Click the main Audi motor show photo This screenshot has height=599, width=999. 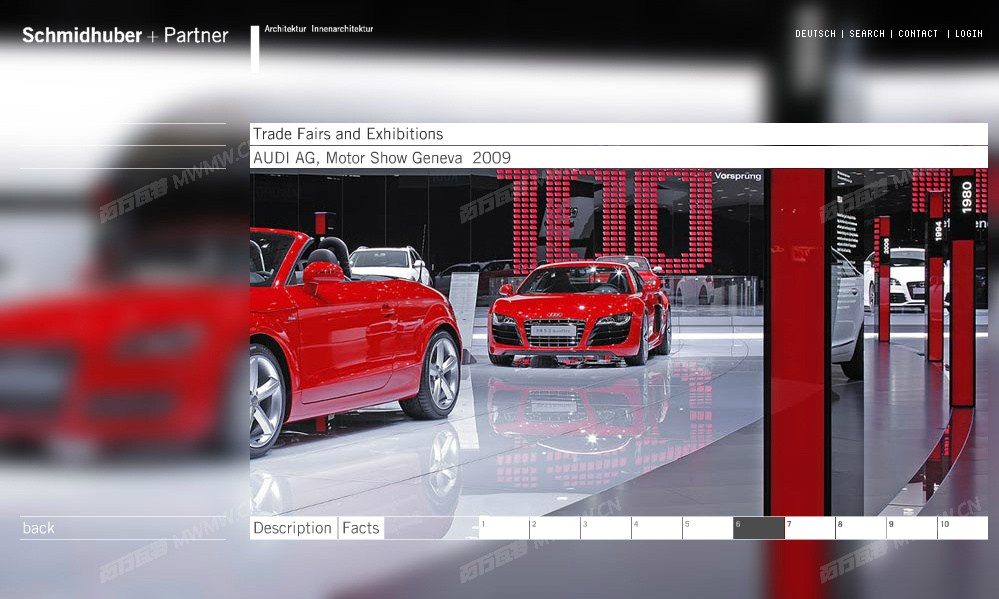[619, 342]
